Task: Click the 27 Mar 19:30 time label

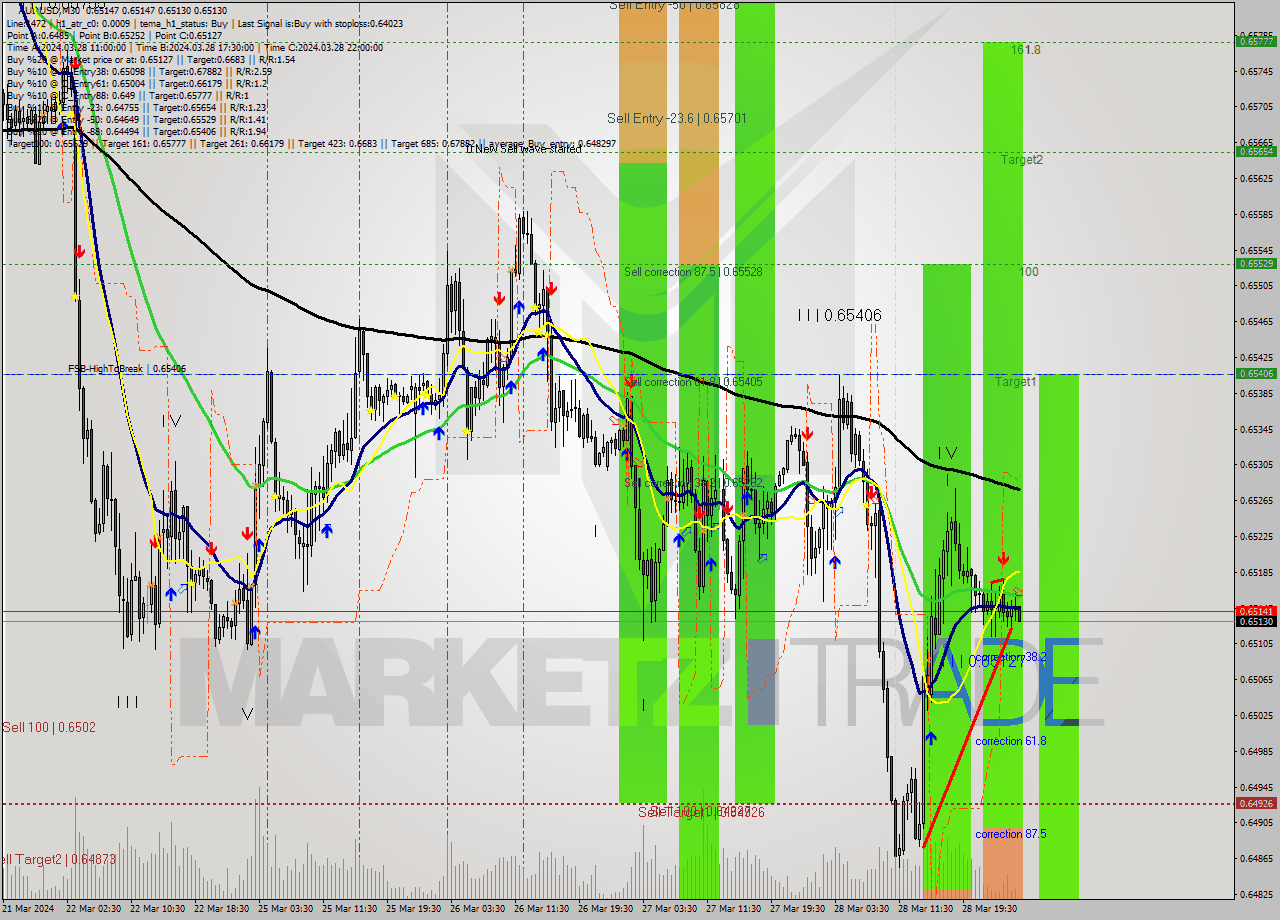Action: pyautogui.click(x=797, y=908)
